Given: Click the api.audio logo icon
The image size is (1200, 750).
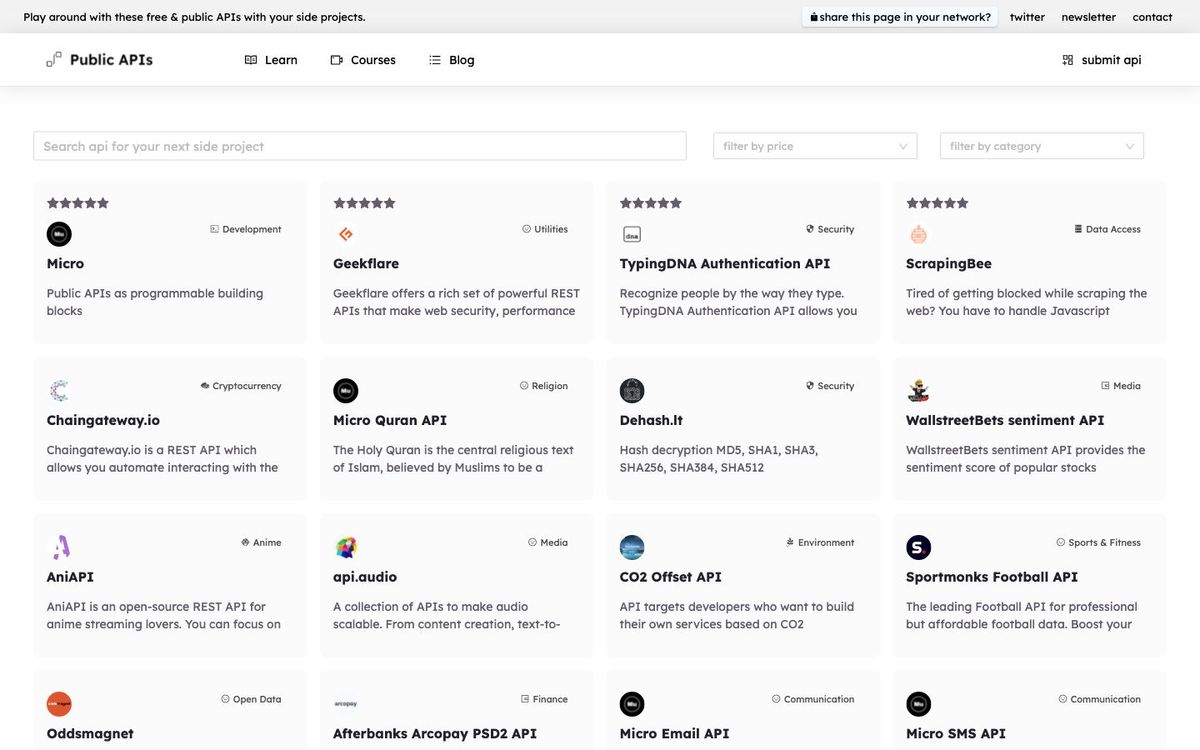Looking at the screenshot, I should pyautogui.click(x=345, y=547).
